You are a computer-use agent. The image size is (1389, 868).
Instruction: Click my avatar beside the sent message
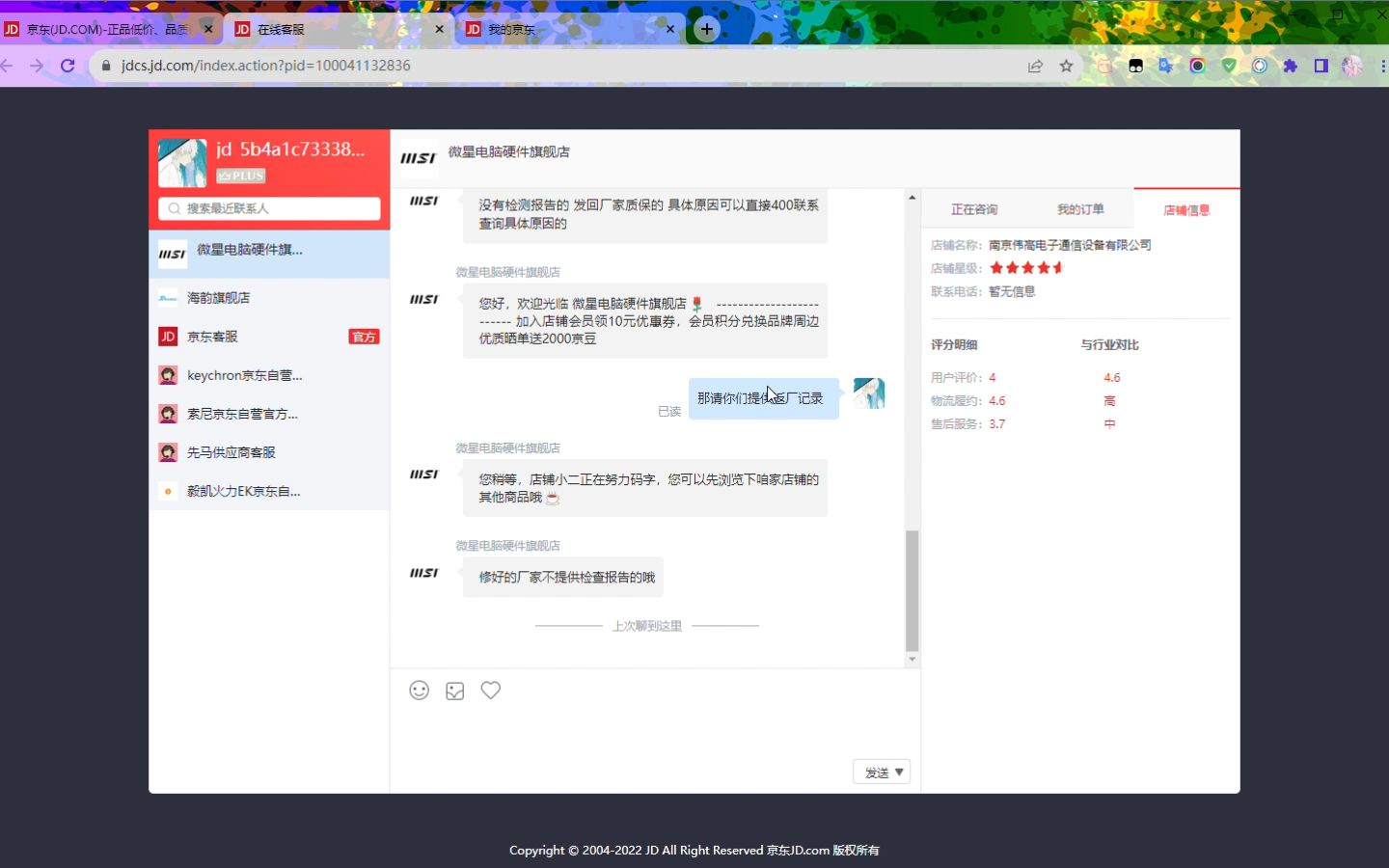[x=869, y=393]
